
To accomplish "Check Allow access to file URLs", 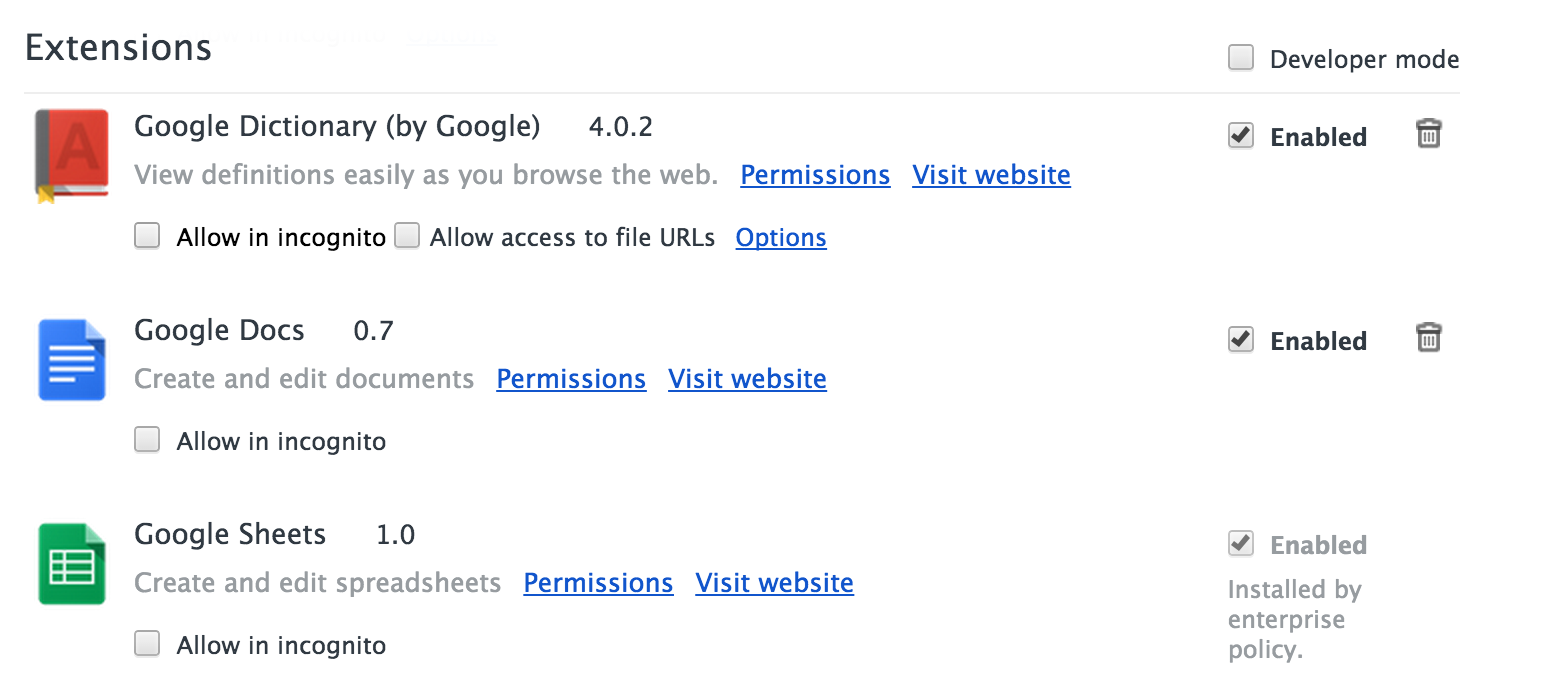I will coord(406,236).
